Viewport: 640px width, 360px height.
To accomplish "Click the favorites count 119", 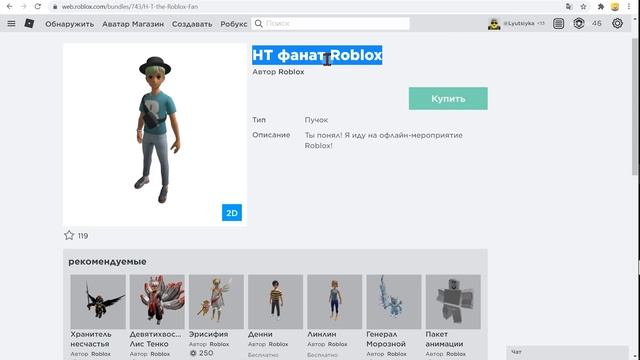I will click(83, 236).
